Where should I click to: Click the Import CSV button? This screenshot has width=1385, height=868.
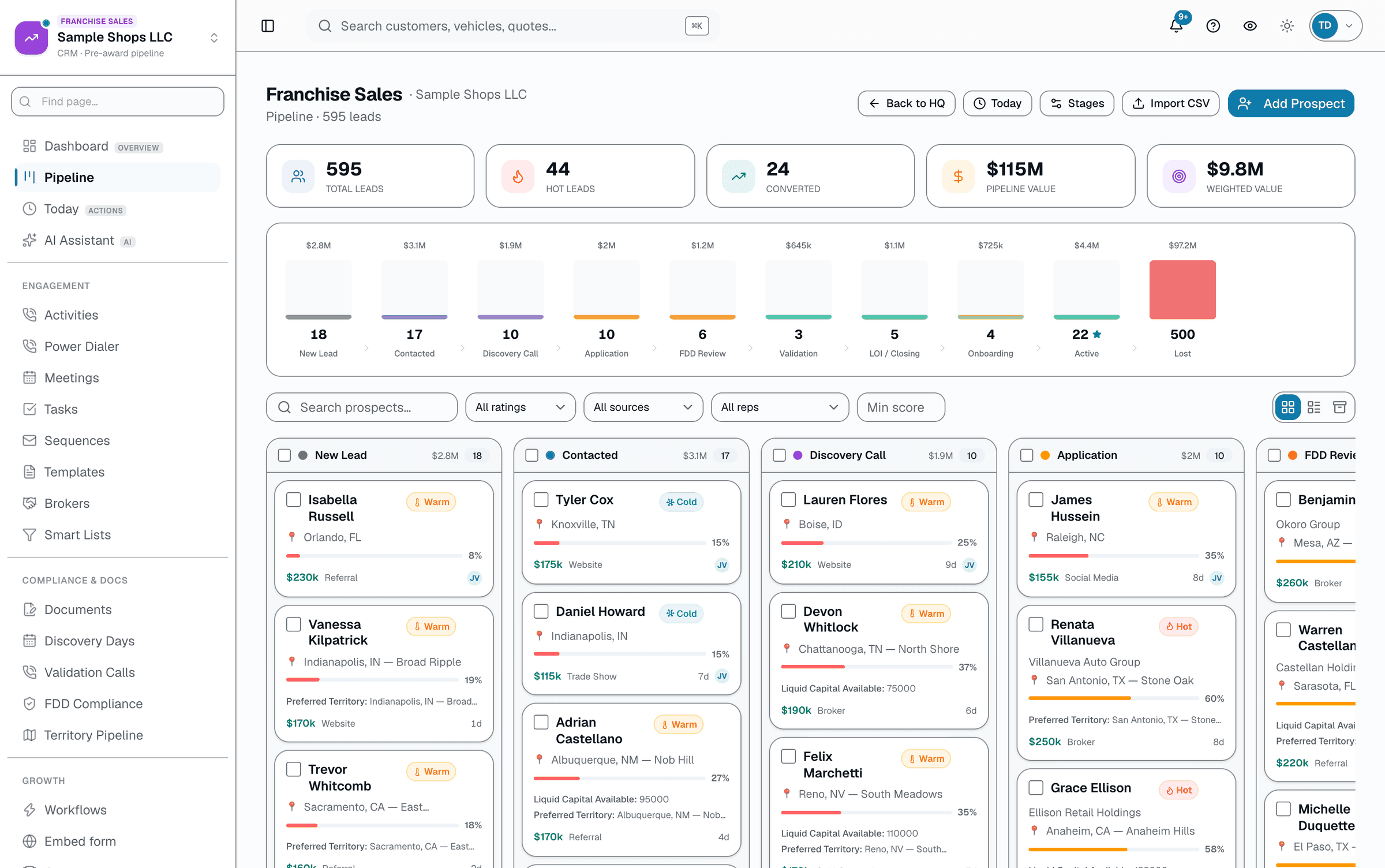click(1170, 103)
